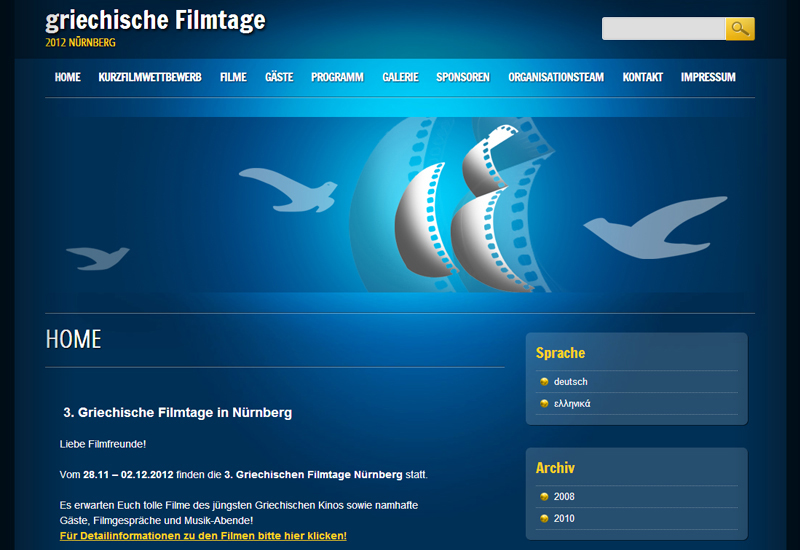This screenshot has height=550, width=800.
Task: Open the GÄSTE menu item
Action: 279,77
